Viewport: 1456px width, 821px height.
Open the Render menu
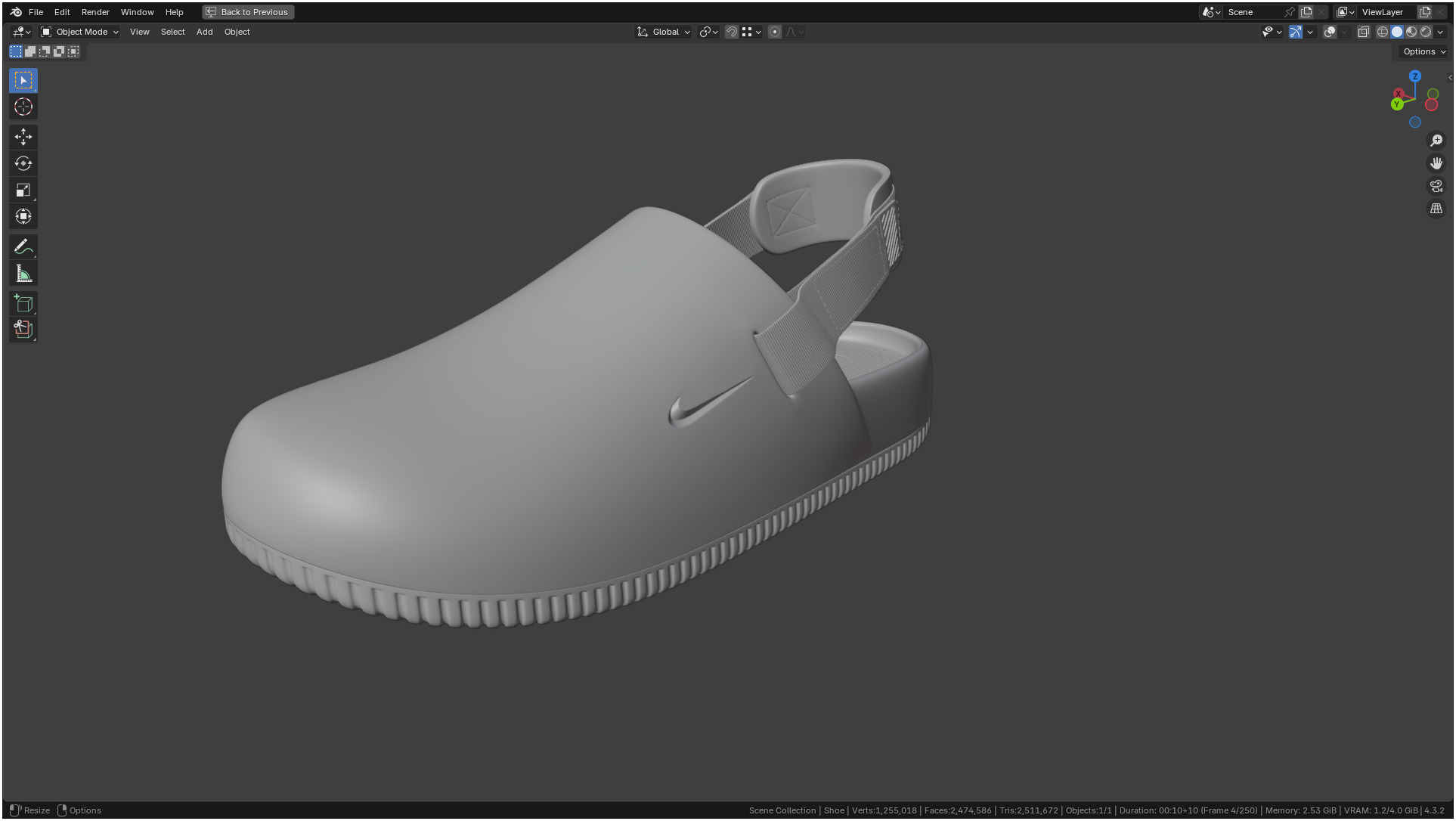click(x=95, y=12)
